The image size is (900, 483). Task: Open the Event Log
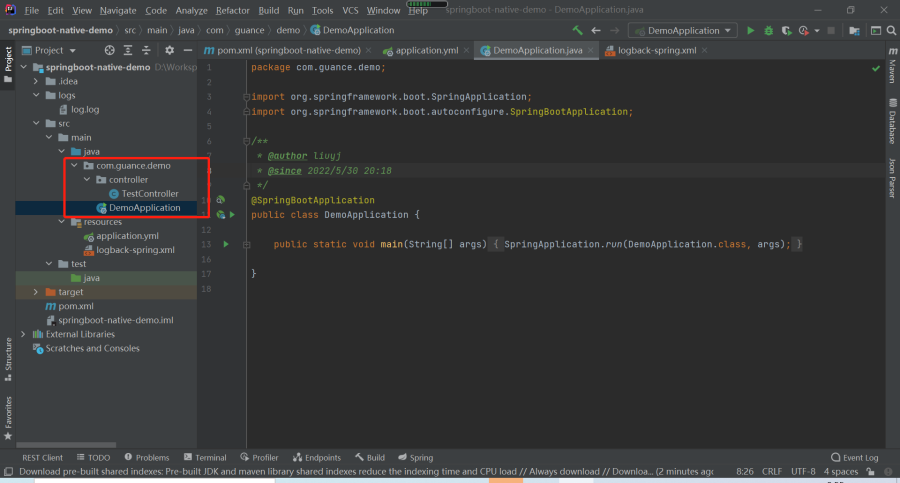pyautogui.click(x=855, y=458)
